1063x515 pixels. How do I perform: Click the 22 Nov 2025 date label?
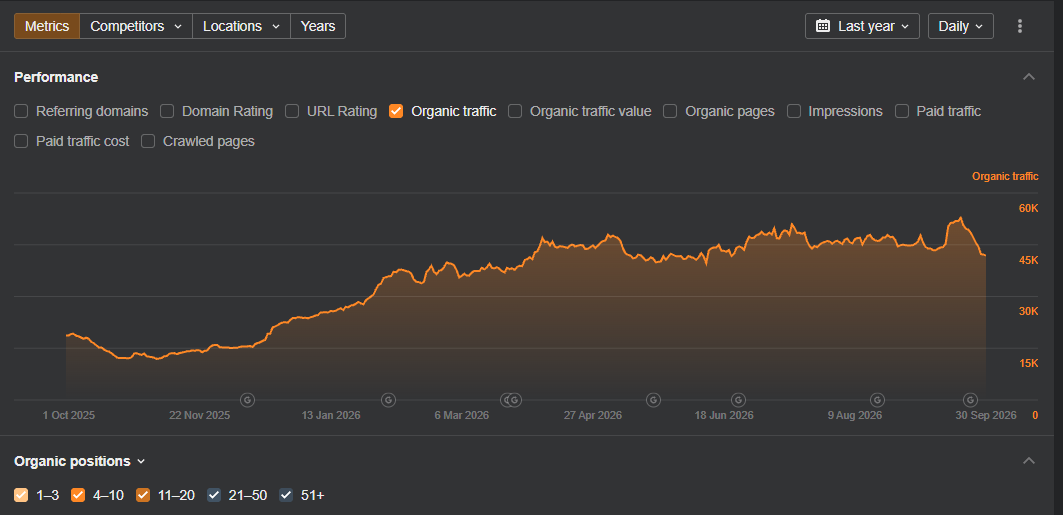click(199, 415)
